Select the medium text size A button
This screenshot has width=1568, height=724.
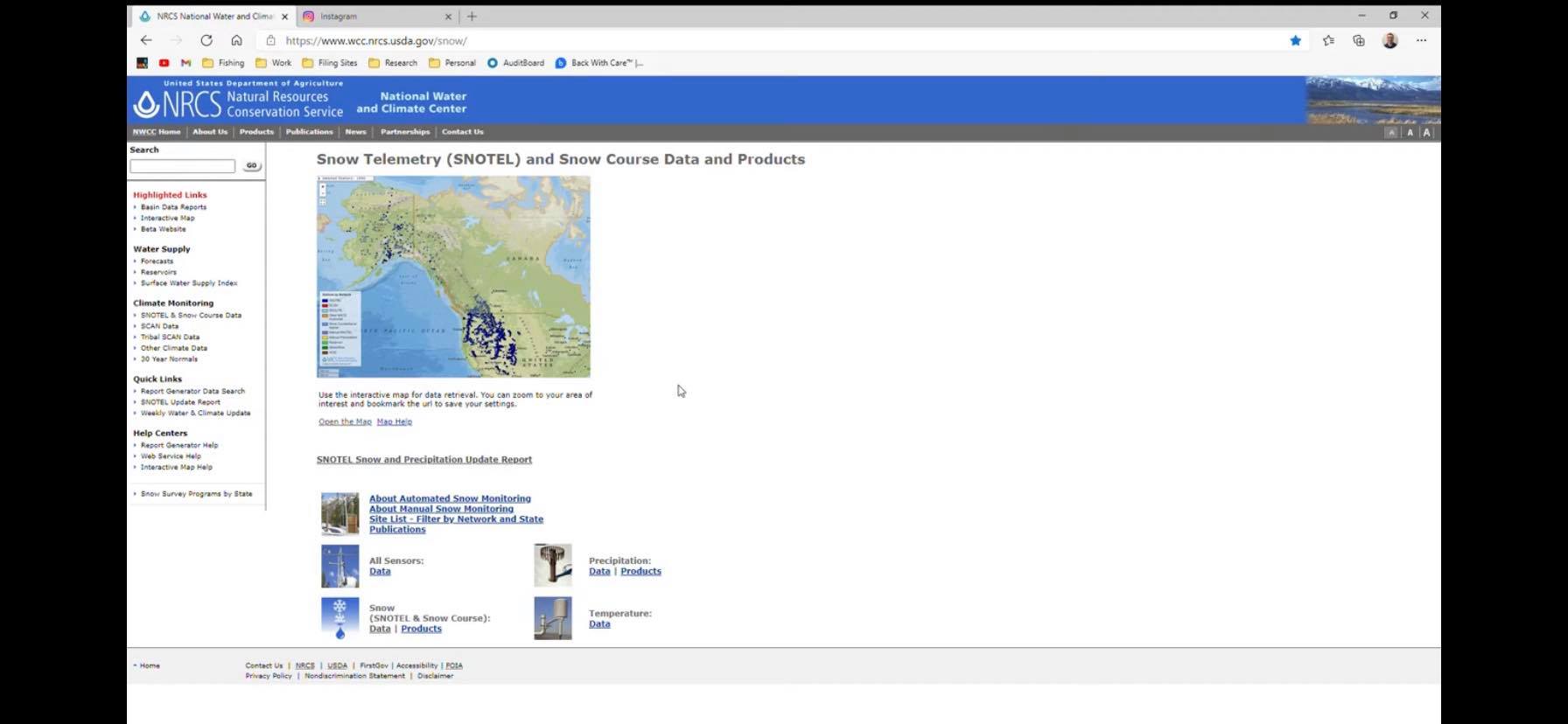point(1410,133)
